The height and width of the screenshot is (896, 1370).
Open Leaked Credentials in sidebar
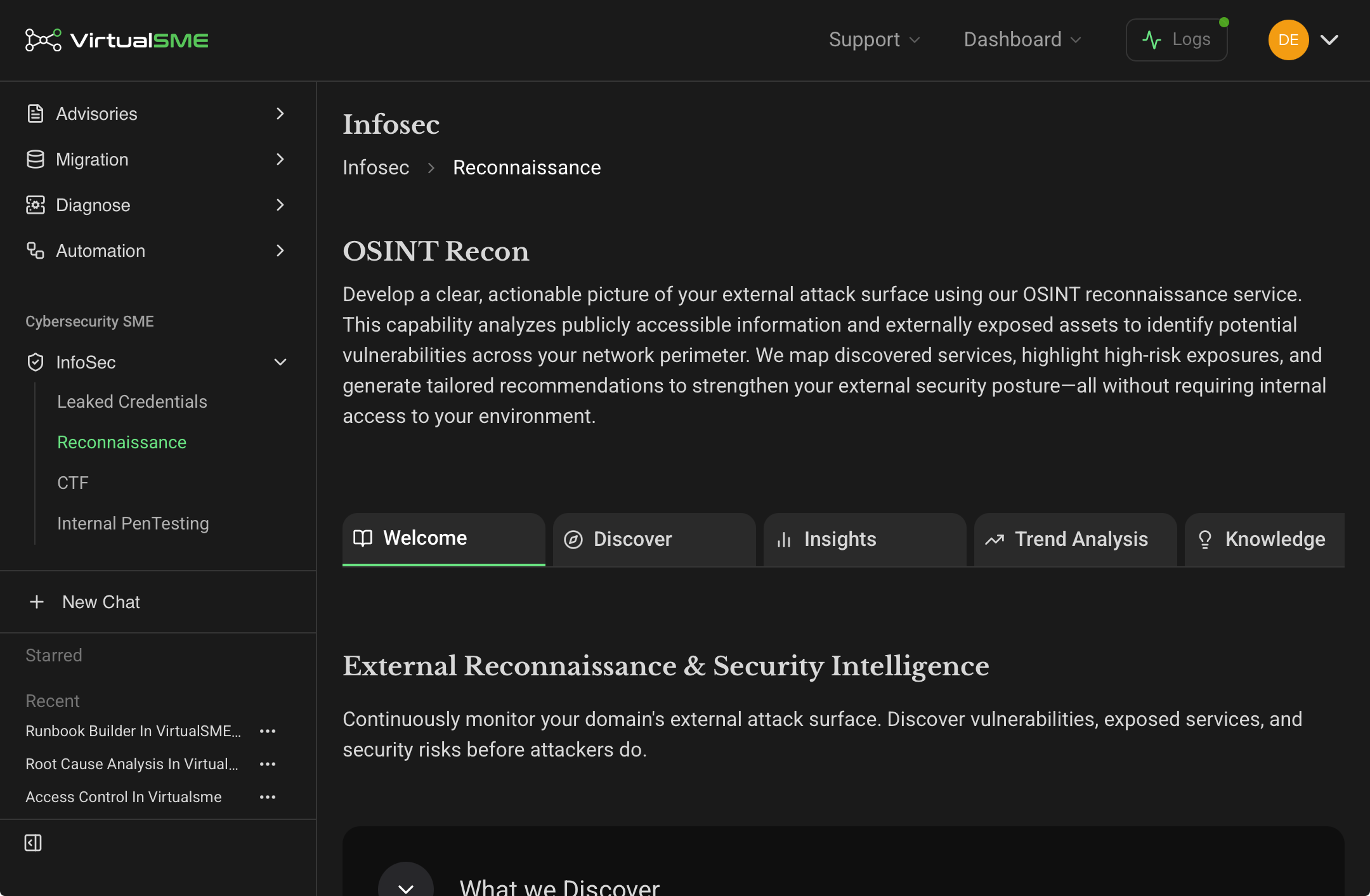pos(132,401)
